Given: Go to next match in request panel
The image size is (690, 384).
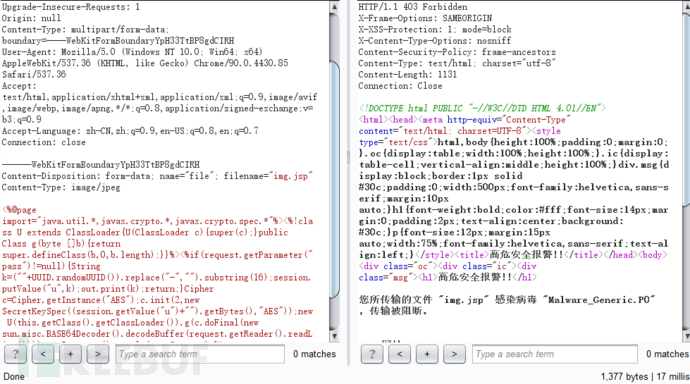Looking at the screenshot, I should pyautogui.click(x=98, y=354).
